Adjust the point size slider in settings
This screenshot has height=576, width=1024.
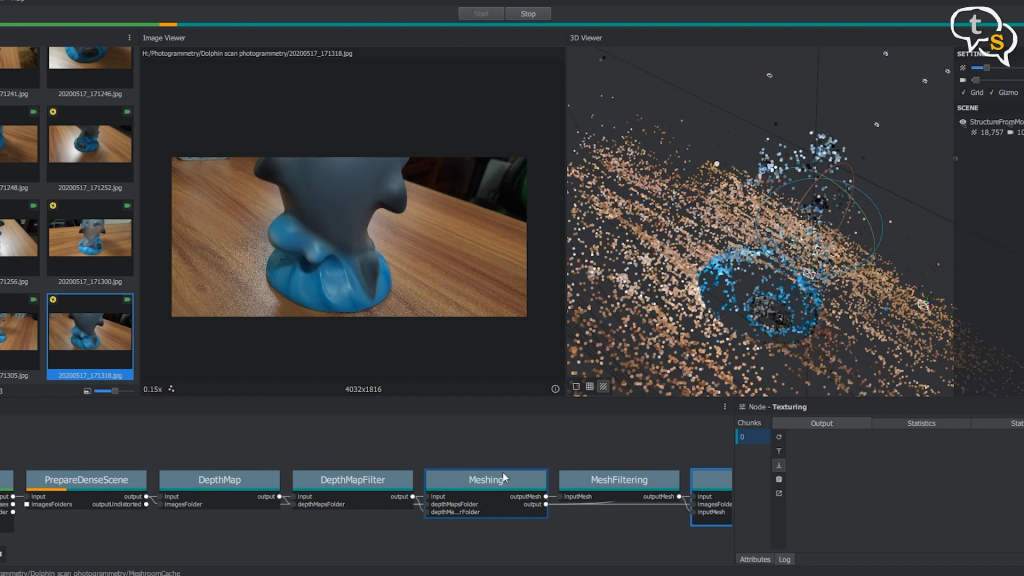[986, 67]
